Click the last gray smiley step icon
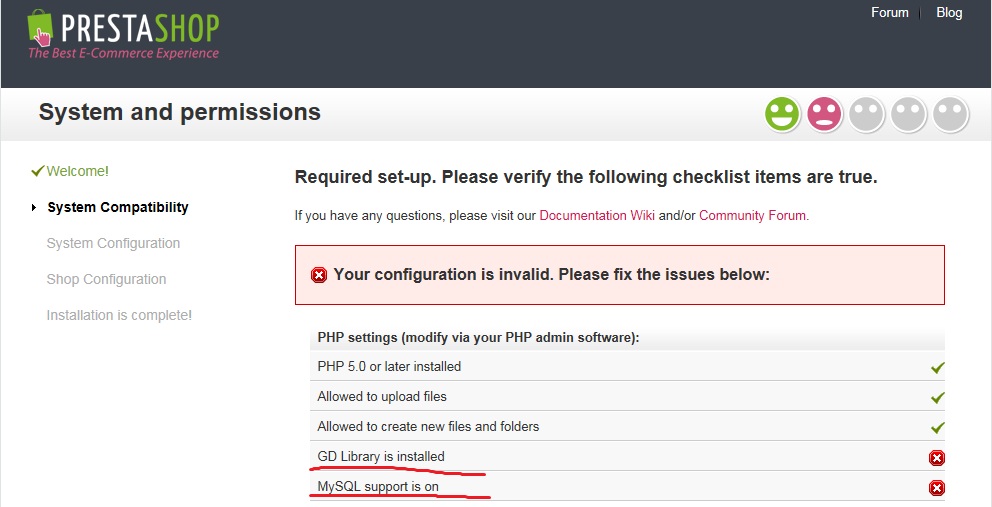992x507 pixels. (x=951, y=114)
